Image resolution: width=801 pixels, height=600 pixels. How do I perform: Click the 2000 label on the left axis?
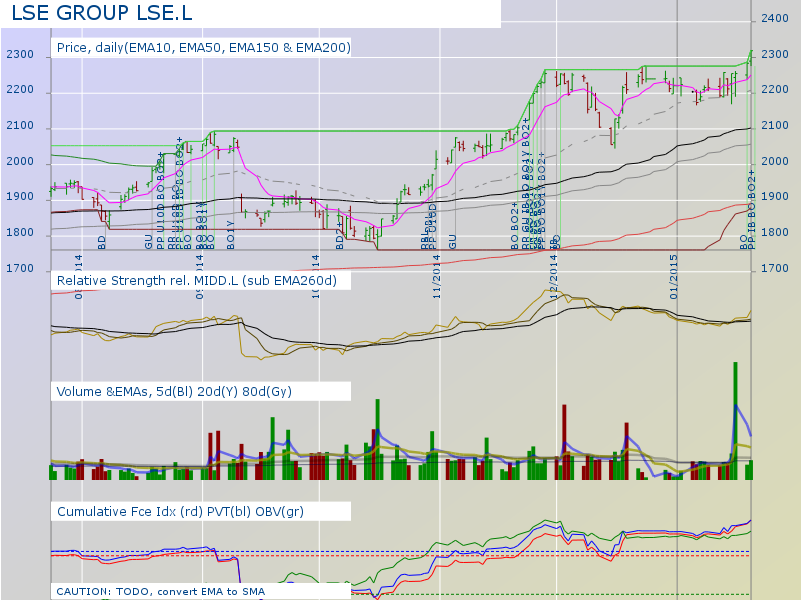pyautogui.click(x=20, y=161)
